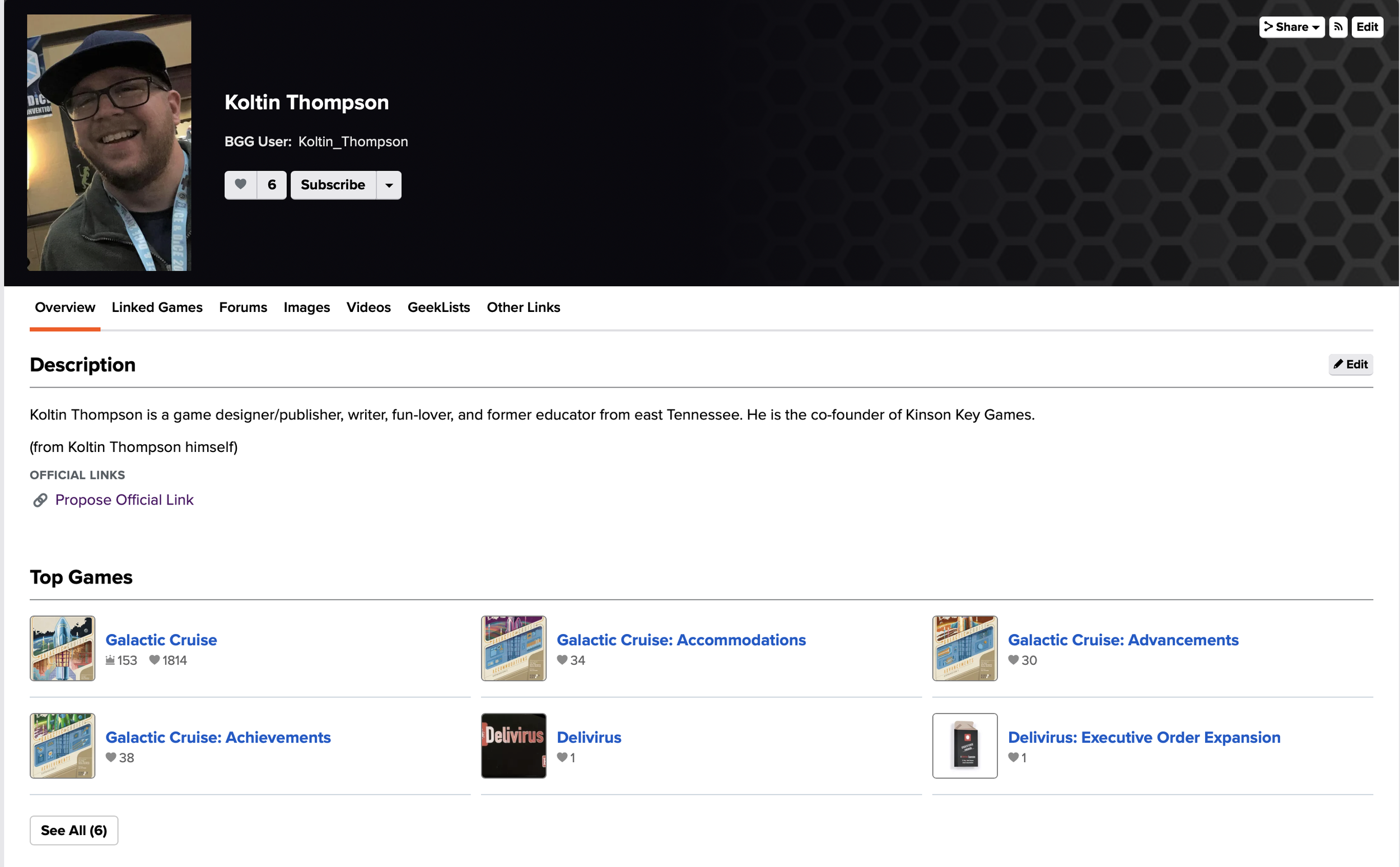Open the Other Links tab
Viewport: 1400px width, 867px height.
coord(523,307)
